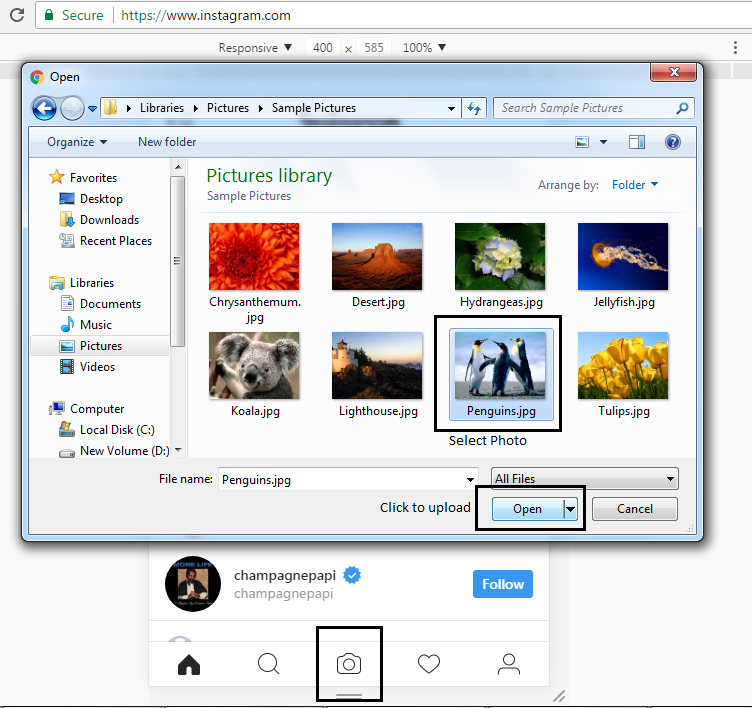The height and width of the screenshot is (708, 752).
Task: Open the DevTools three-dot menu
Action: point(735,47)
